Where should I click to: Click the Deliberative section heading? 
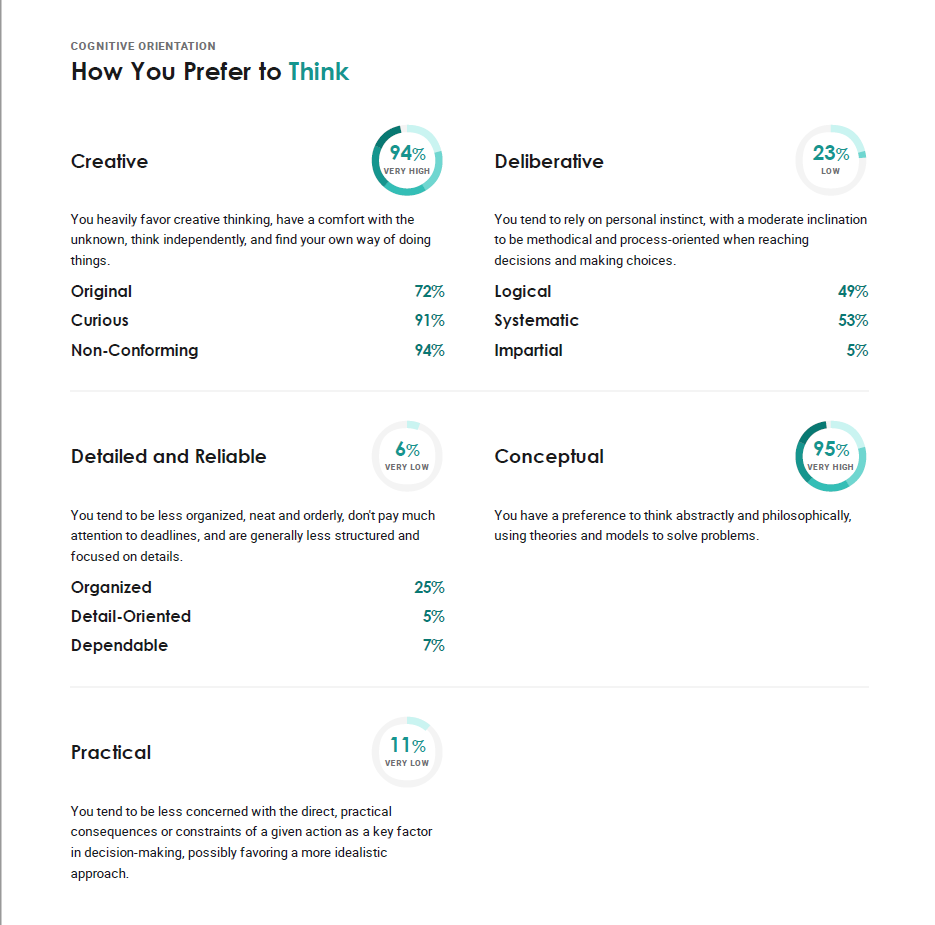[x=549, y=161]
